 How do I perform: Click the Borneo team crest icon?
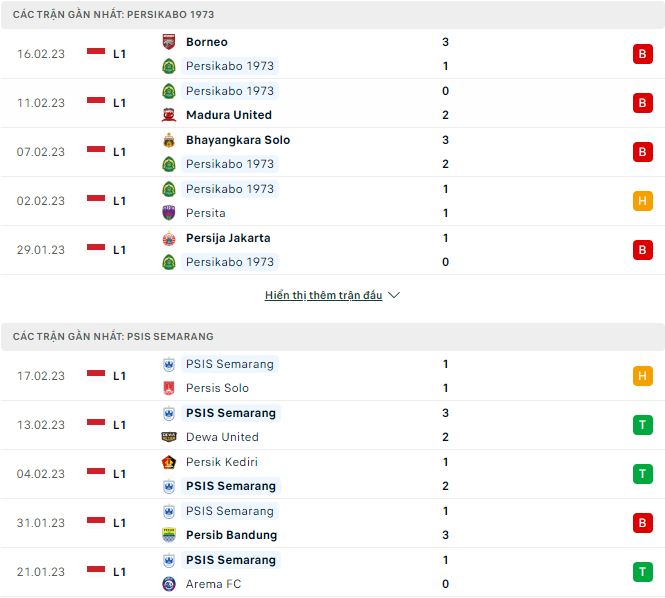[x=169, y=42]
